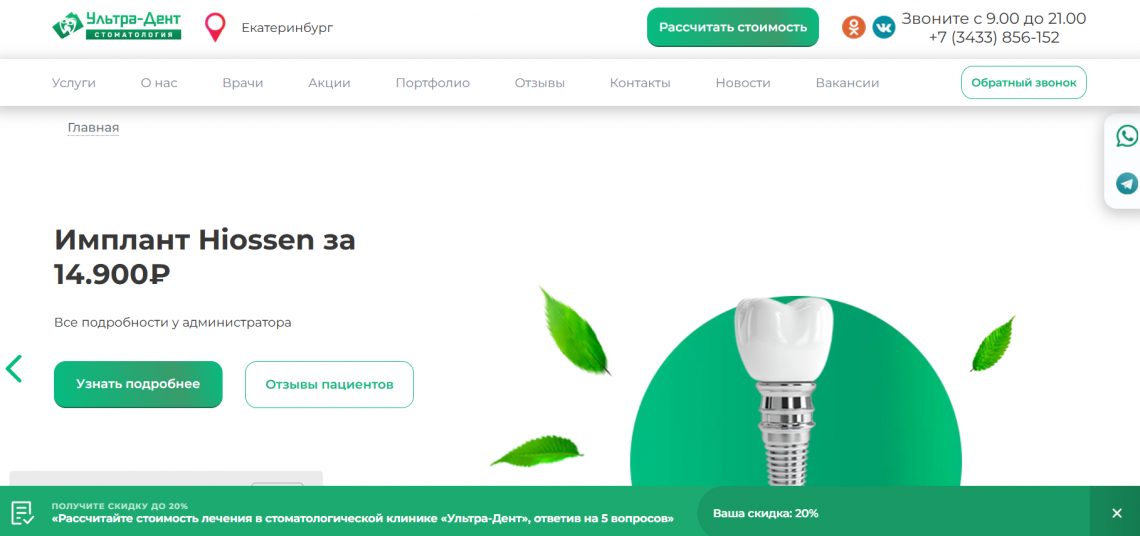1140x536 pixels.
Task: Click the red location pin icon
Action: 214,27
